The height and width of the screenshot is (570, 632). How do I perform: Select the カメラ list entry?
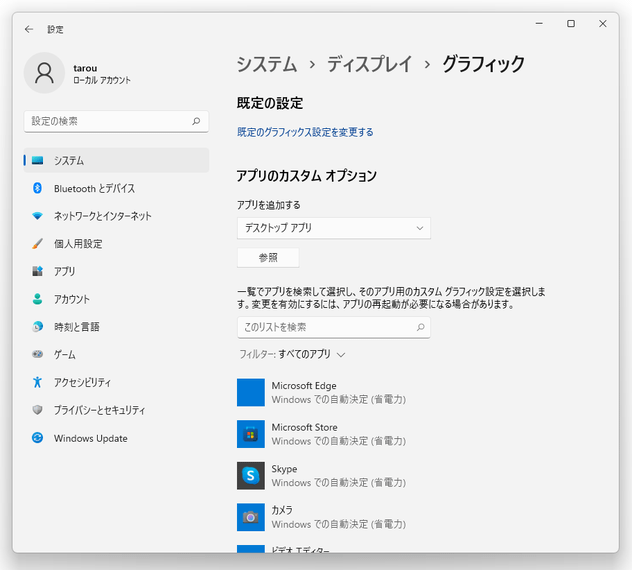[321, 517]
